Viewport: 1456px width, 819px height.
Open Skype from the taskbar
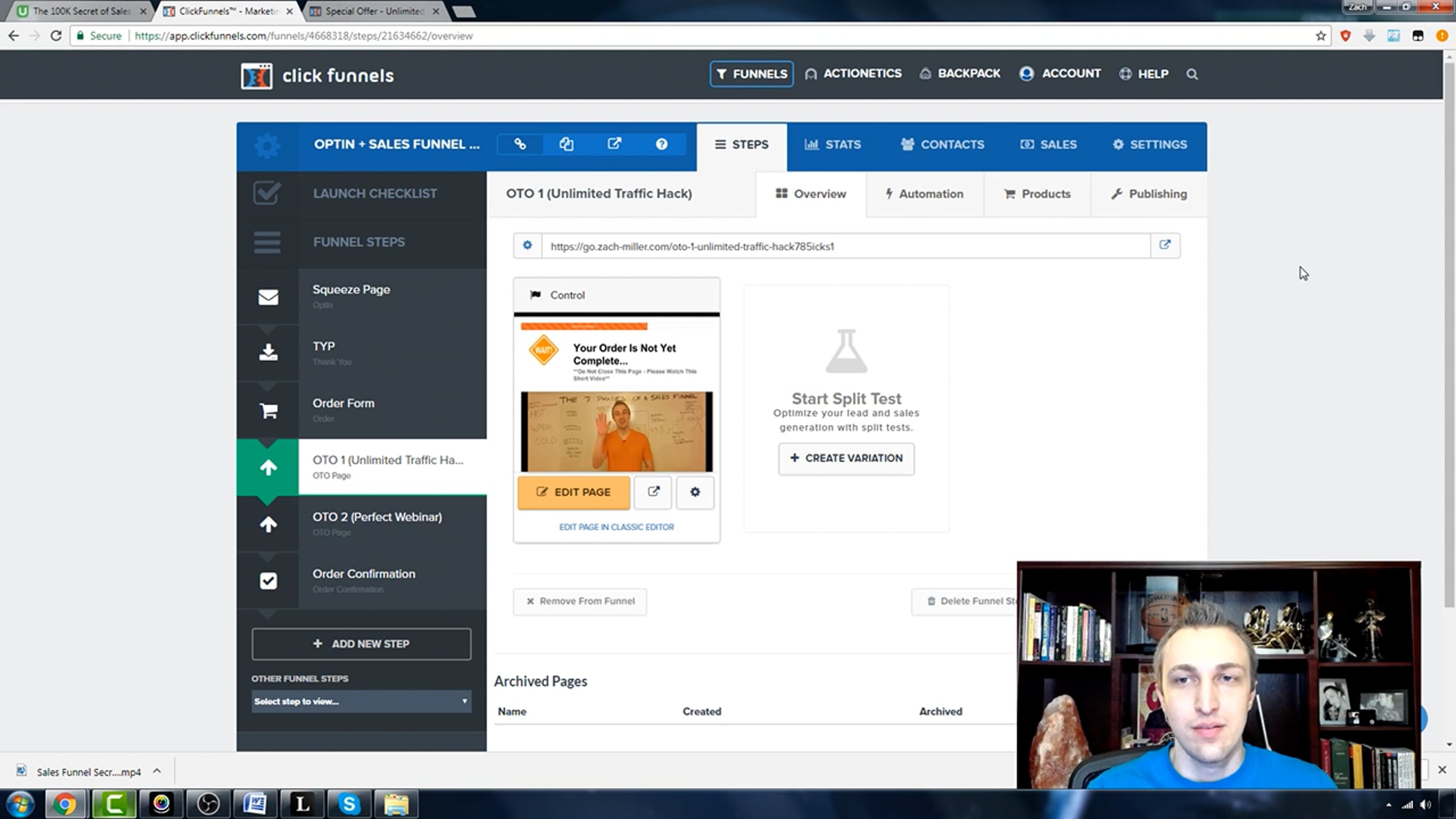(x=349, y=804)
